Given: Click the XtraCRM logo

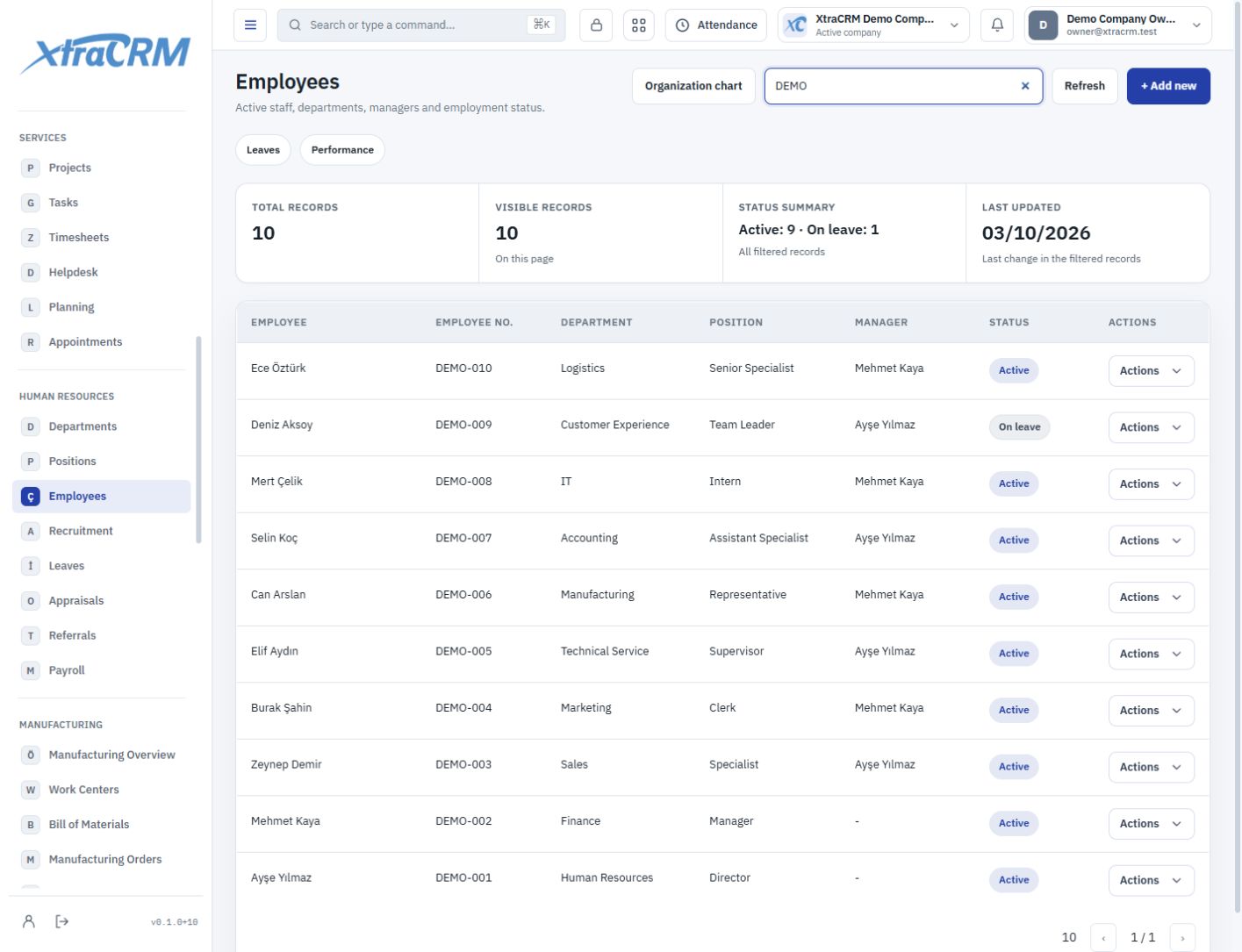Looking at the screenshot, I should [105, 53].
